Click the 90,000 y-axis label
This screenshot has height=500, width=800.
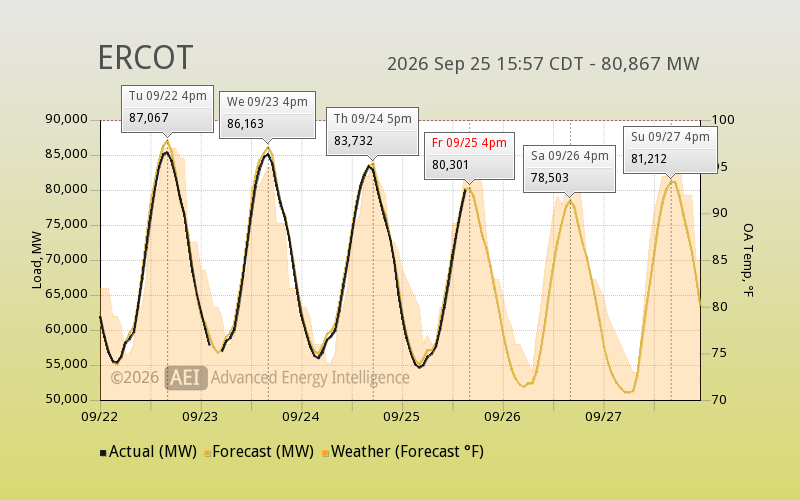click(67, 119)
